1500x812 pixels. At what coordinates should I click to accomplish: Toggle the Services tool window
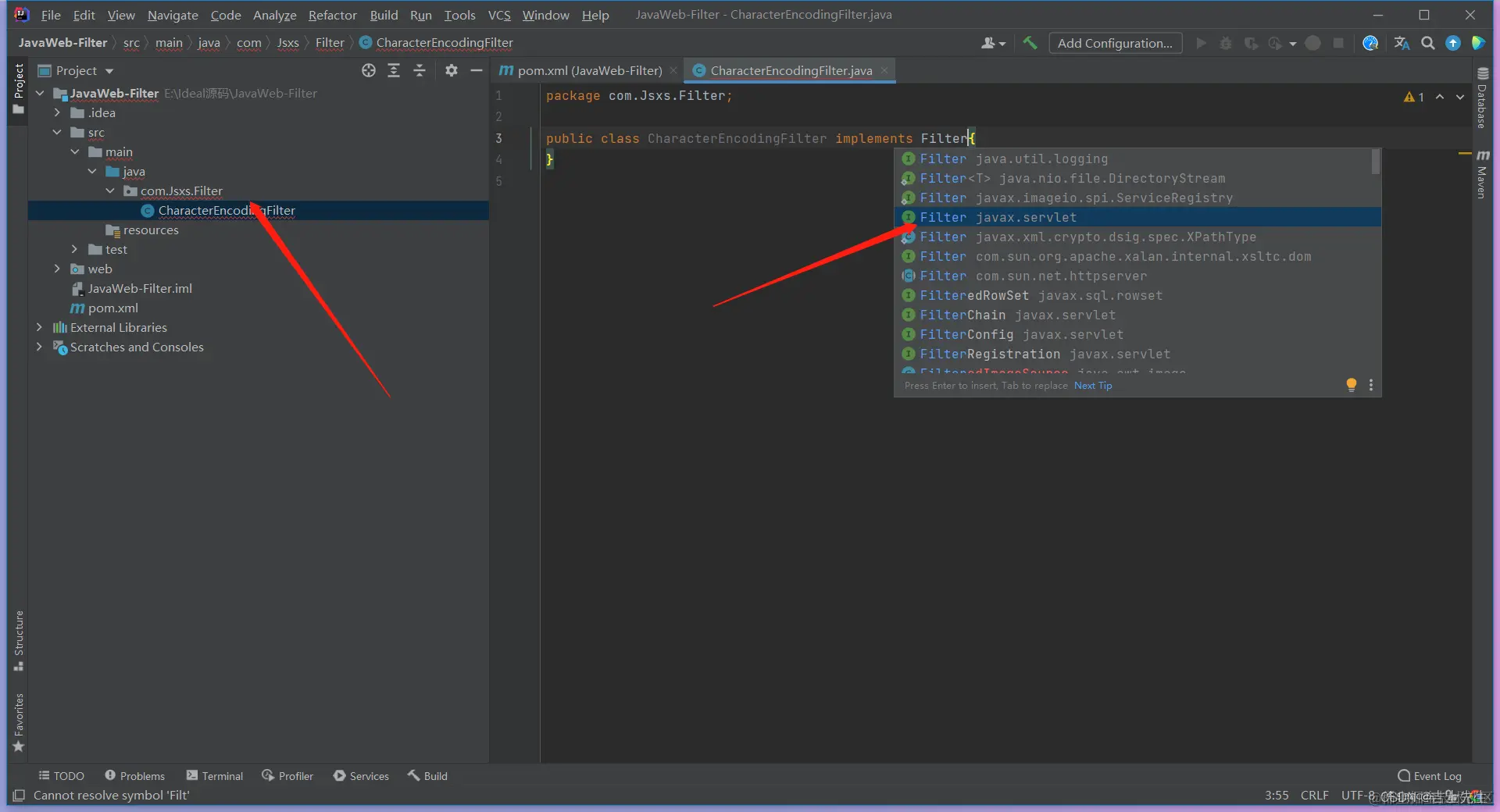click(x=361, y=776)
